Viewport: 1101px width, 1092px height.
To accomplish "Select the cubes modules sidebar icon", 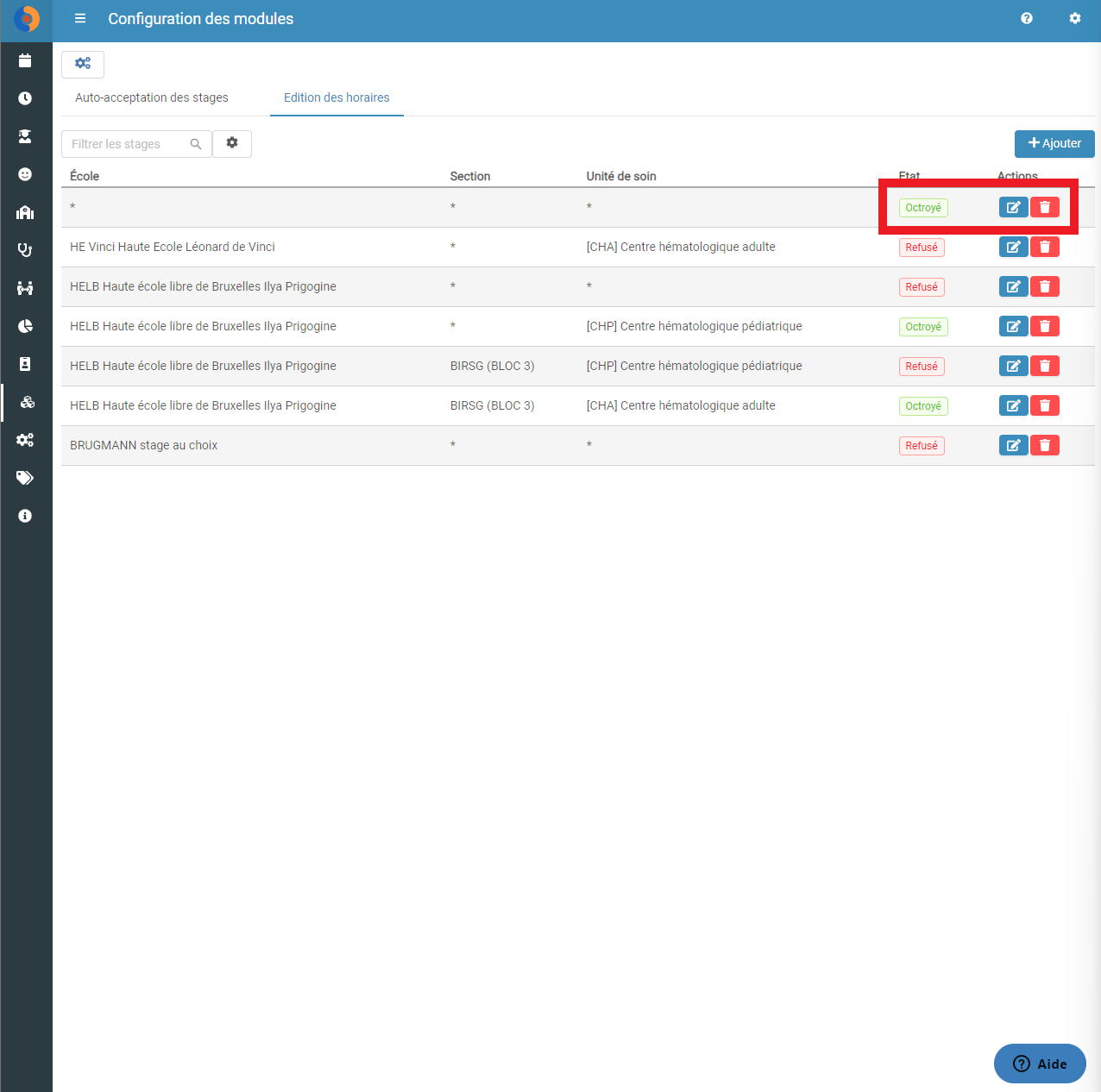I will [27, 402].
